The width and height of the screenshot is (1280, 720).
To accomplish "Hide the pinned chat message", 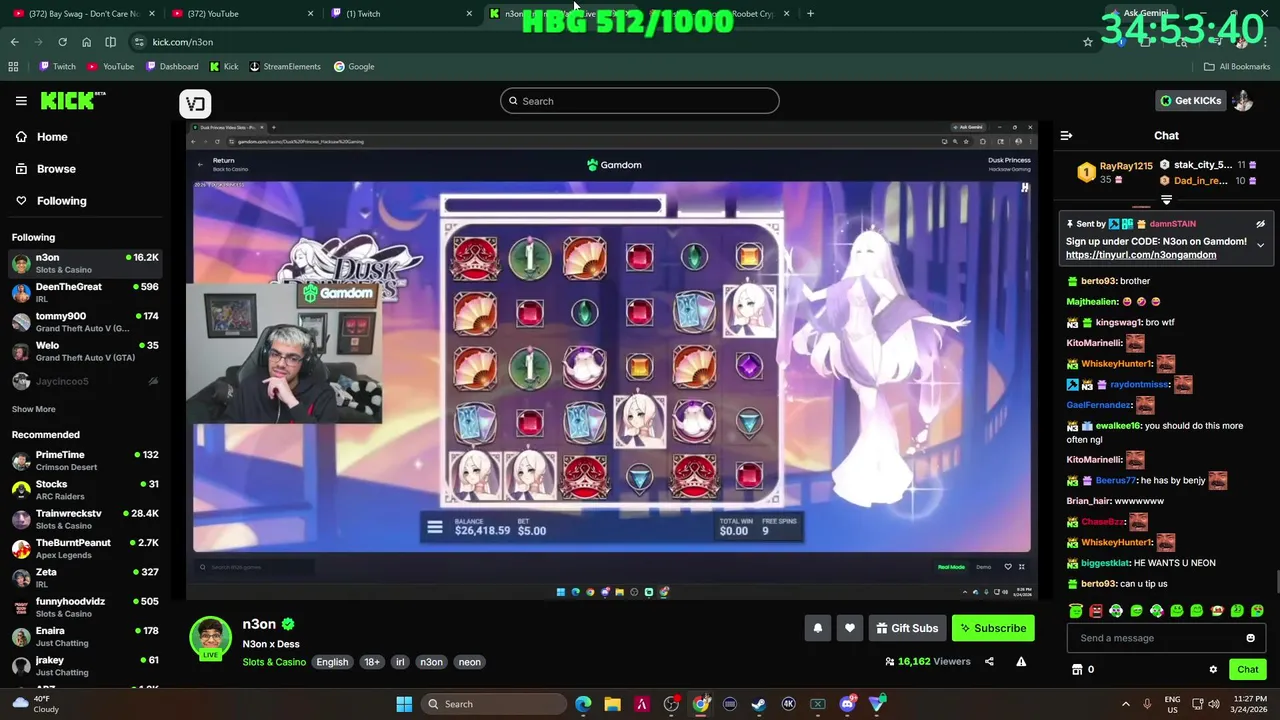I will click(x=1260, y=224).
